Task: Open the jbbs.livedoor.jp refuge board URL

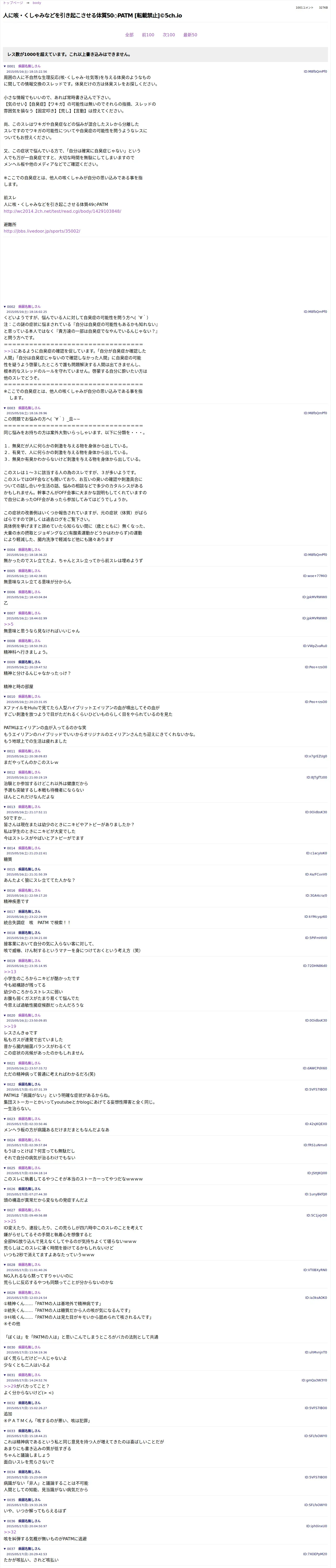Action: [x=42, y=231]
